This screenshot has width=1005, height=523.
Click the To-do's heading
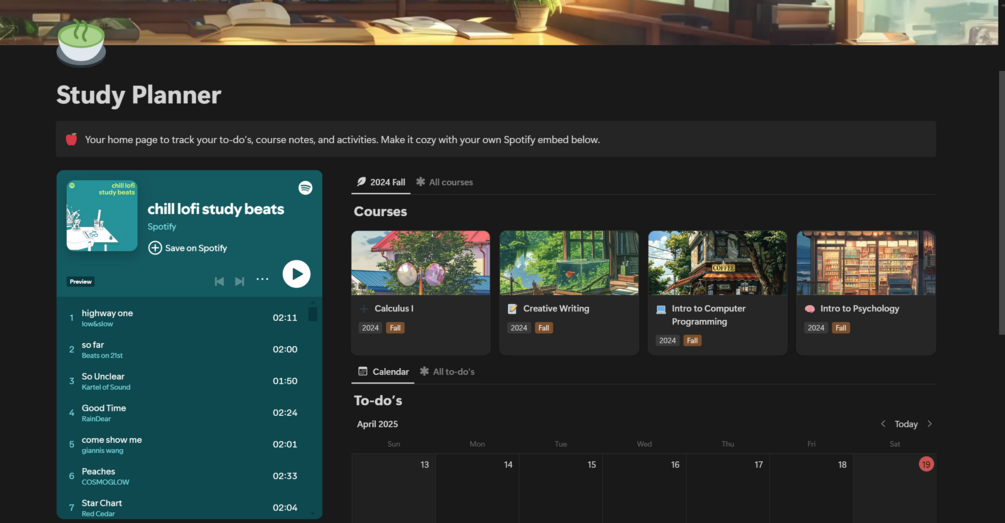pos(378,401)
